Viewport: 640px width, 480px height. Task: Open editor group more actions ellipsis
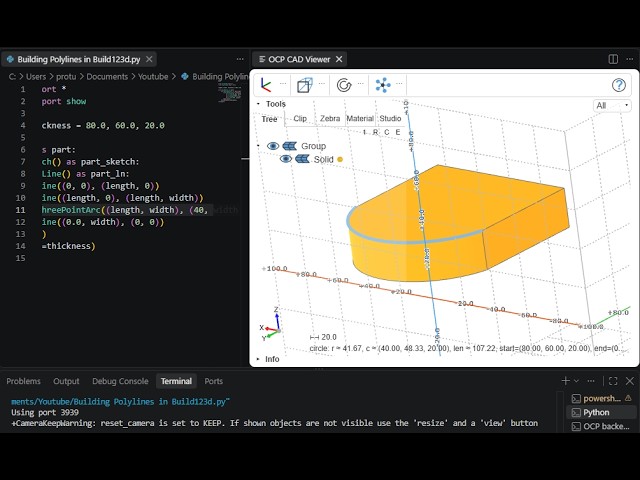pyautogui.click(x=240, y=59)
